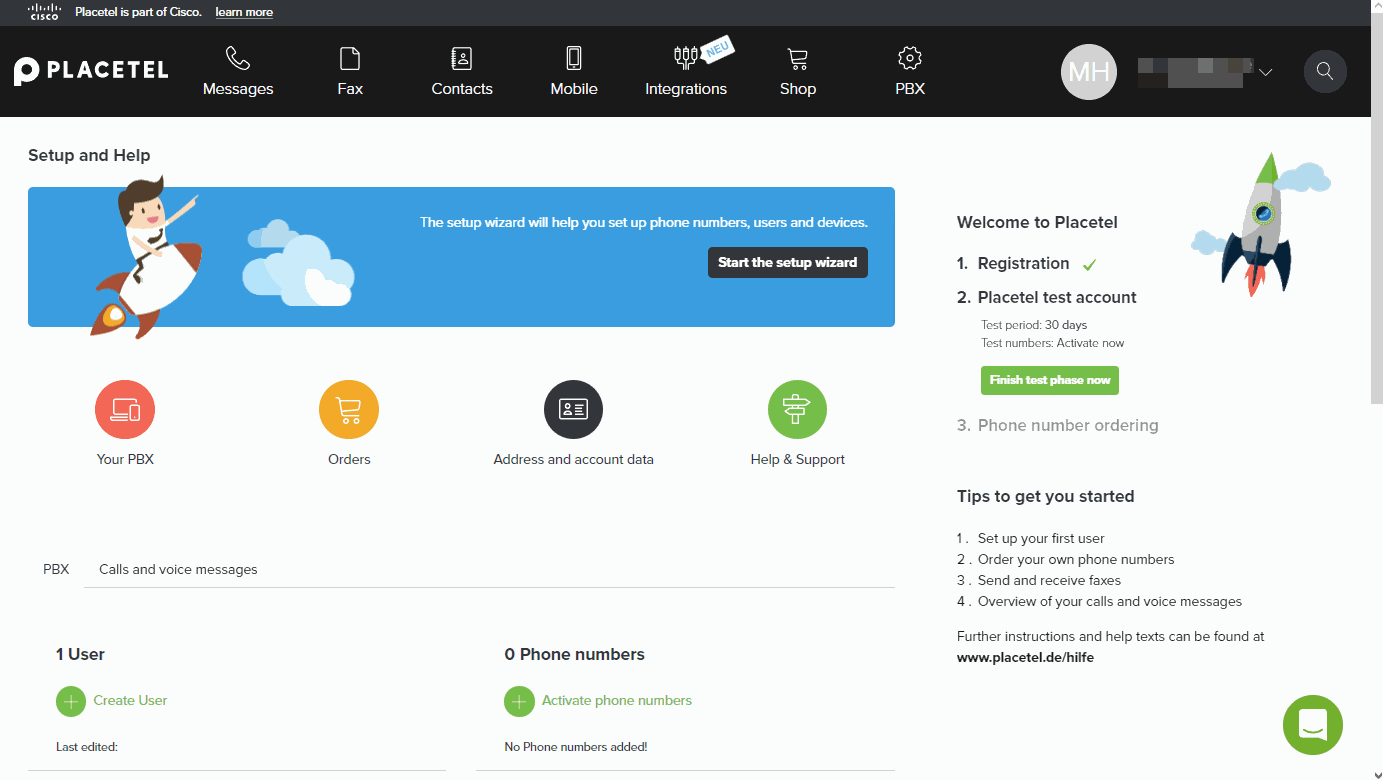This screenshot has width=1383, height=780.
Task: Select Fax in the top navigation
Action: coord(350,89)
